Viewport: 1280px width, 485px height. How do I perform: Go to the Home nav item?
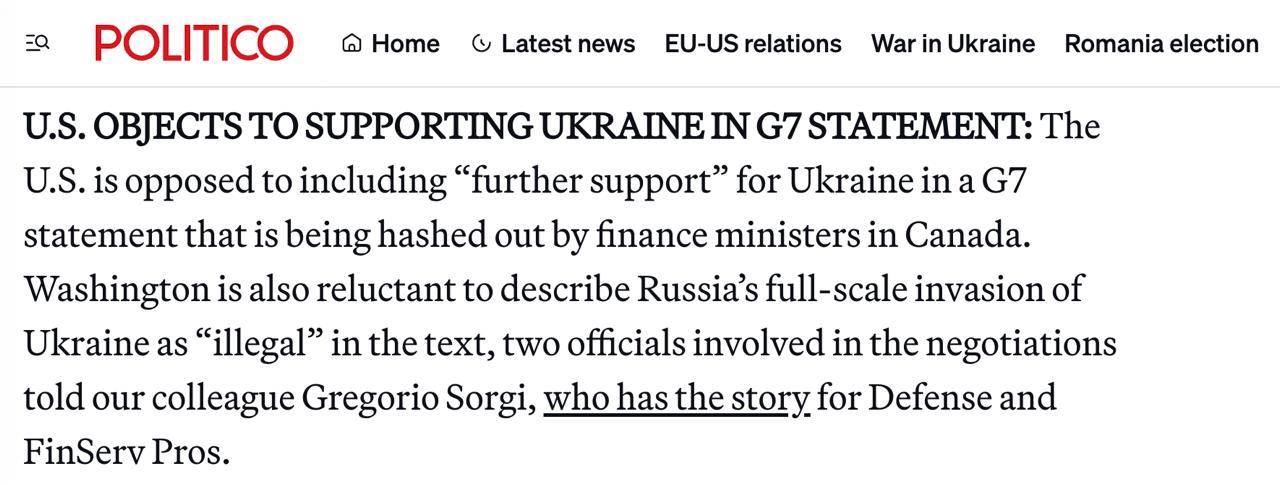click(405, 44)
